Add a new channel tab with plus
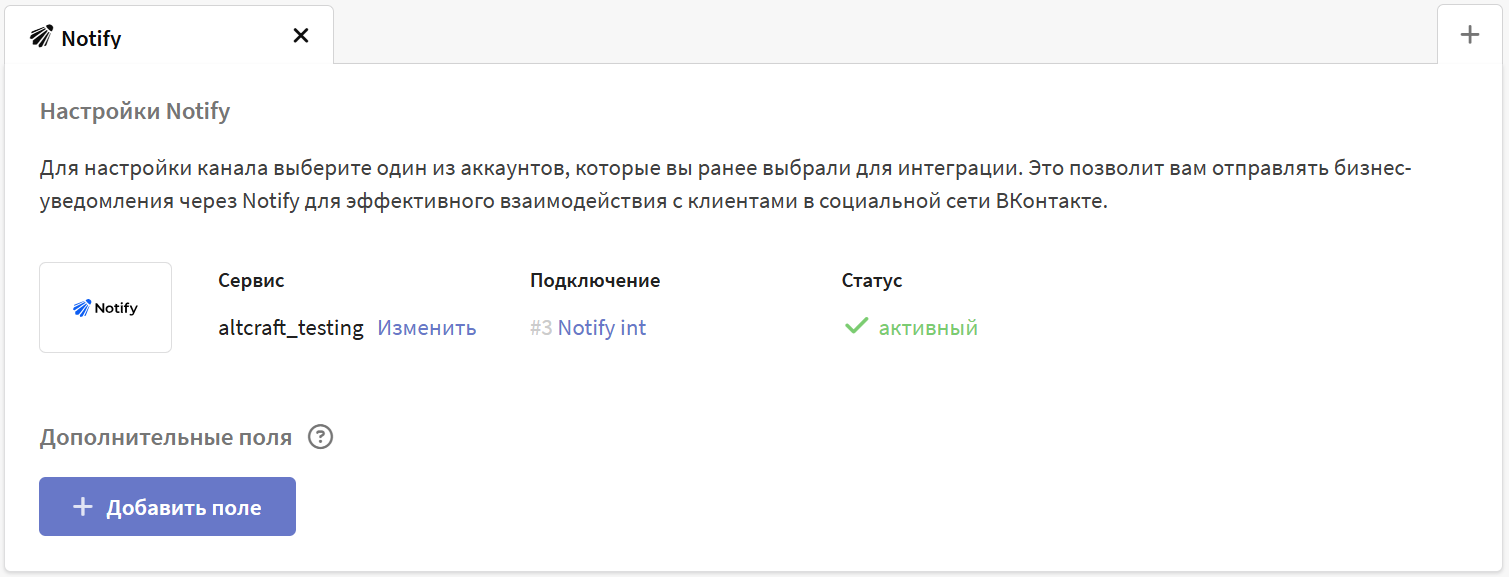The width and height of the screenshot is (1509, 577). [1469, 35]
